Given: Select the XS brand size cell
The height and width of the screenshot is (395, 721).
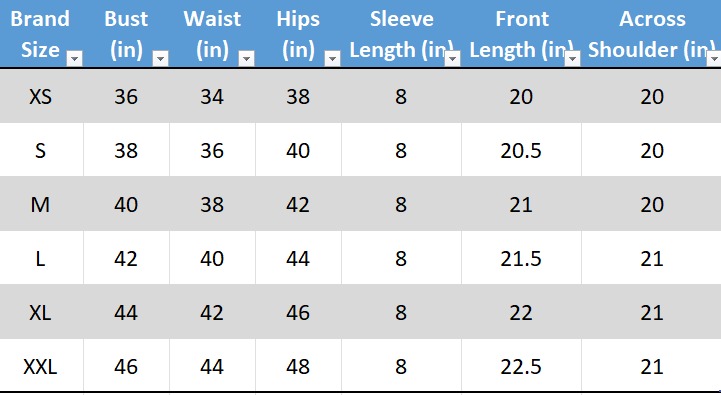Looking at the screenshot, I should pyautogui.click(x=41, y=96).
